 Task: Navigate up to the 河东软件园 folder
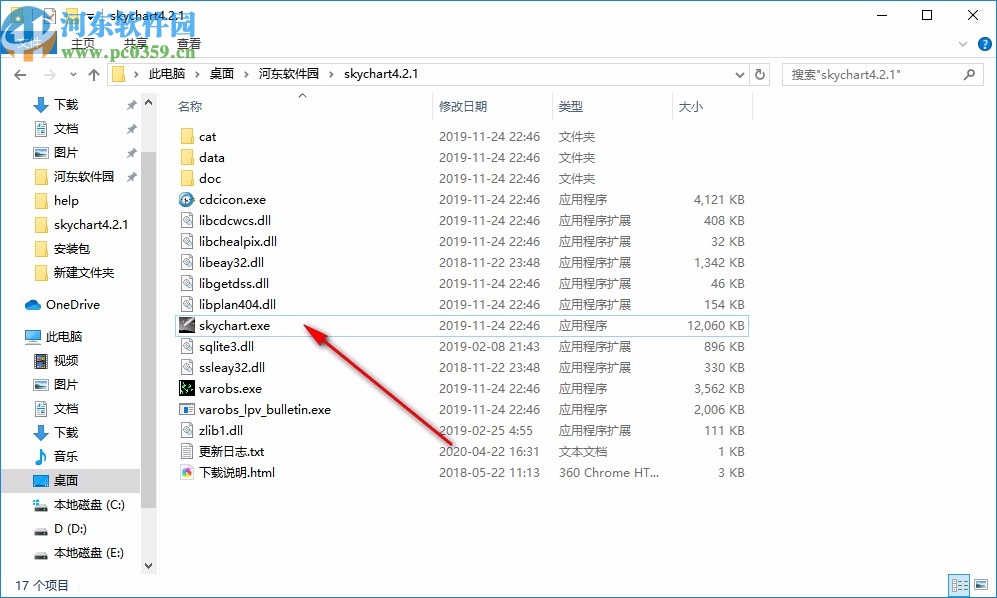(93, 74)
